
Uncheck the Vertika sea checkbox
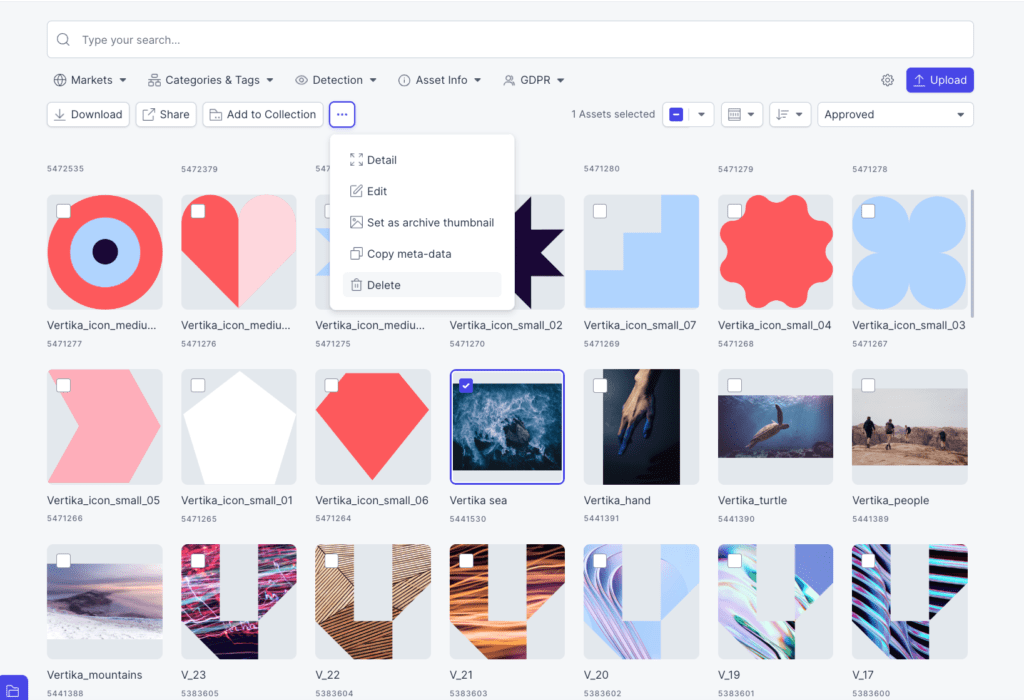466,385
